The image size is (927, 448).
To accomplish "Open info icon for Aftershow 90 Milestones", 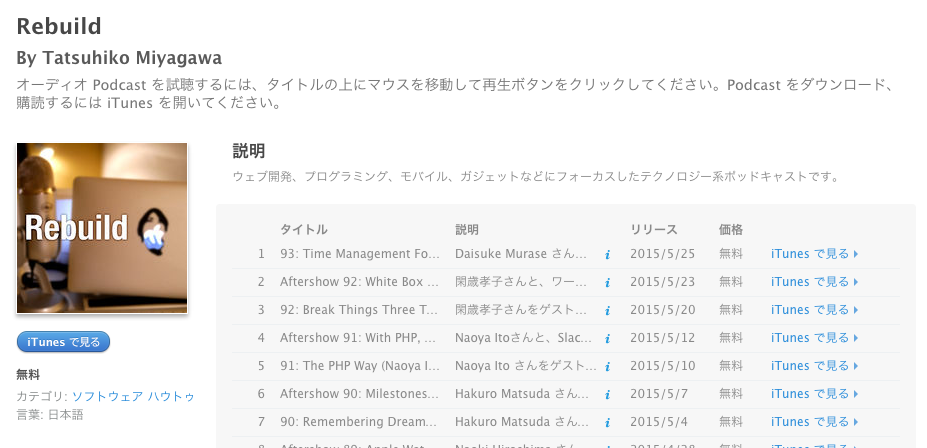I will [607, 394].
